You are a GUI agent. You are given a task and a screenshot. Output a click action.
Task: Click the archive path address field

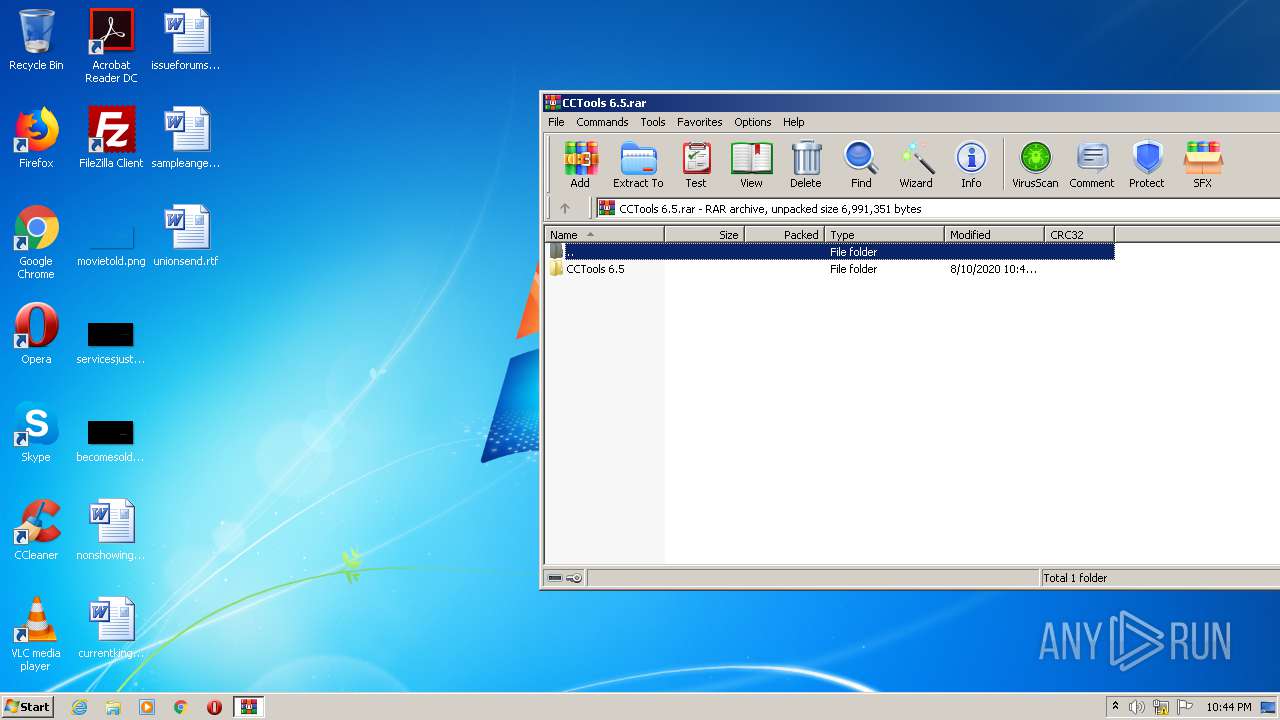click(938, 208)
